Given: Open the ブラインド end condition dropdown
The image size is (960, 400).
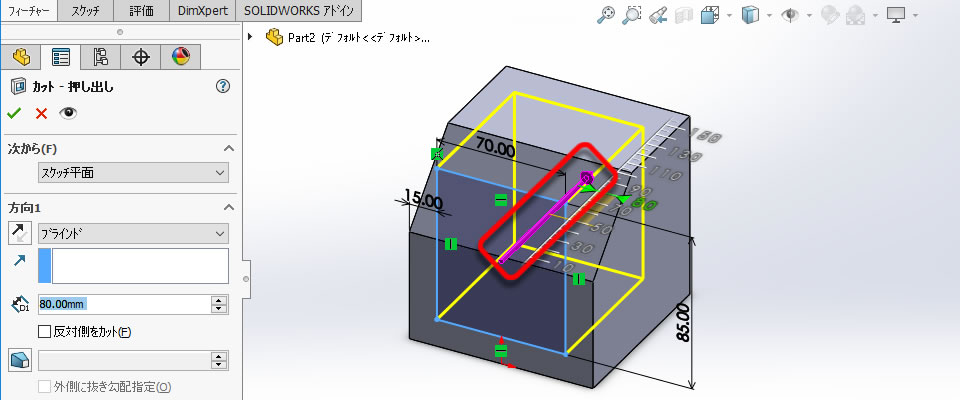Looking at the screenshot, I should pos(133,233).
